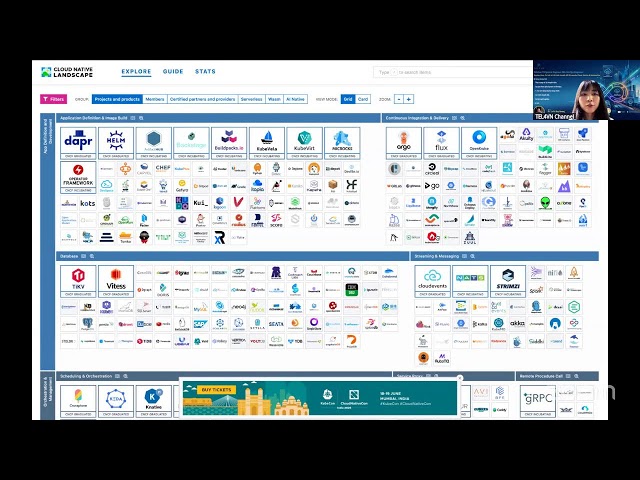
Task: Switch to the GUIDE tab
Action: [x=173, y=71]
